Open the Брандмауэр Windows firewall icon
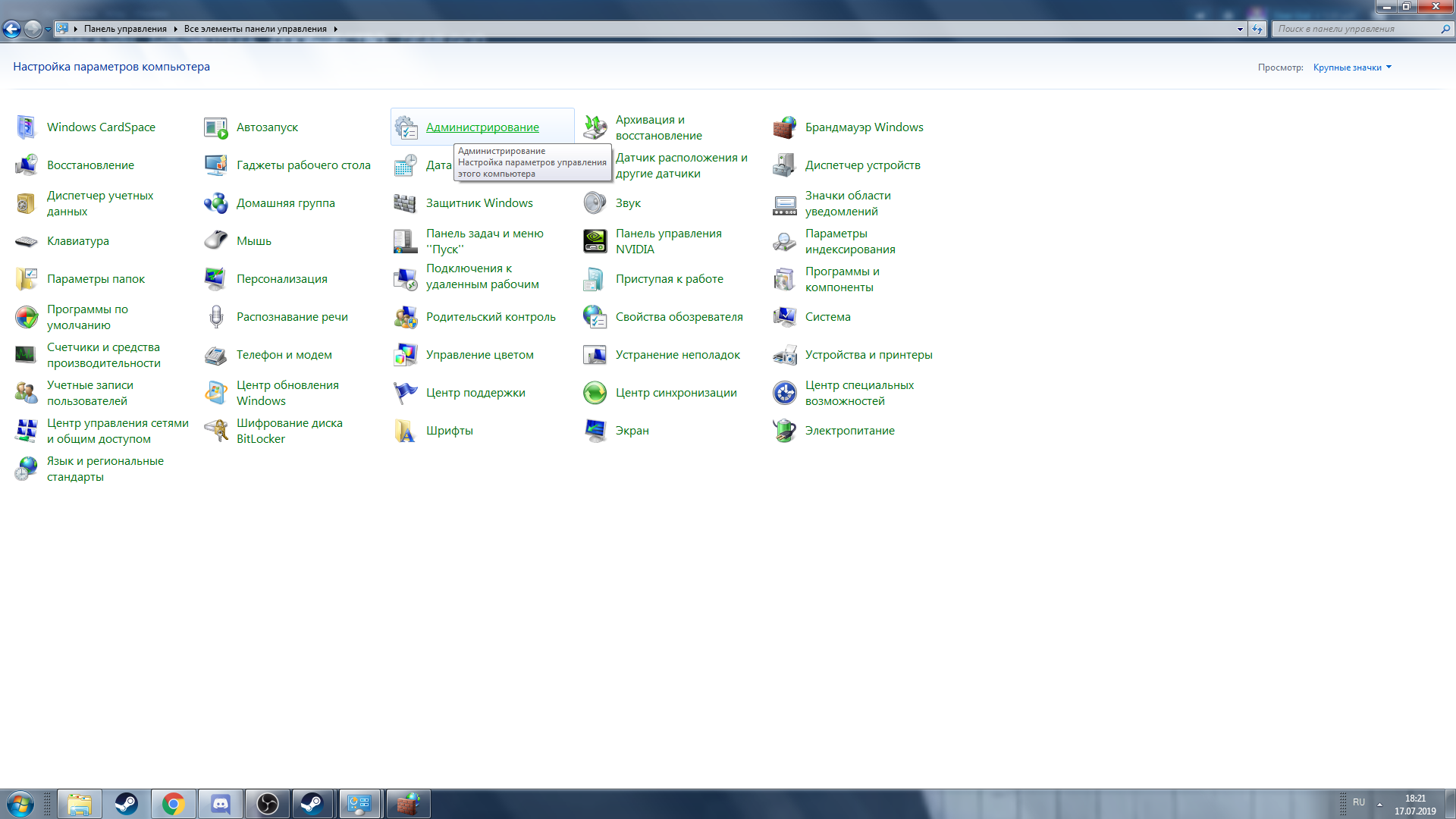The height and width of the screenshot is (819, 1456). (784, 127)
